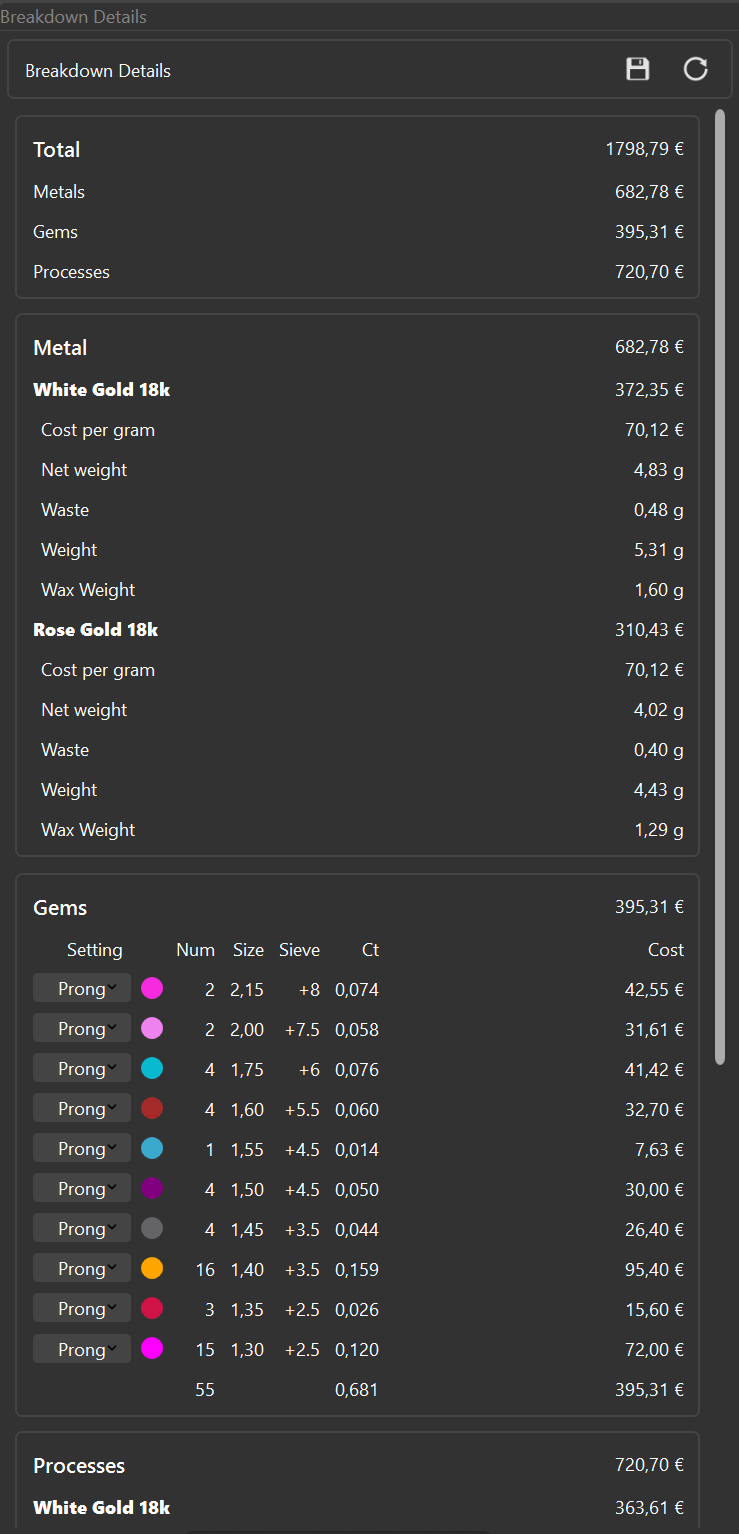739x1534 pixels.
Task: Click the Setting column header in Gems
Action: click(94, 950)
